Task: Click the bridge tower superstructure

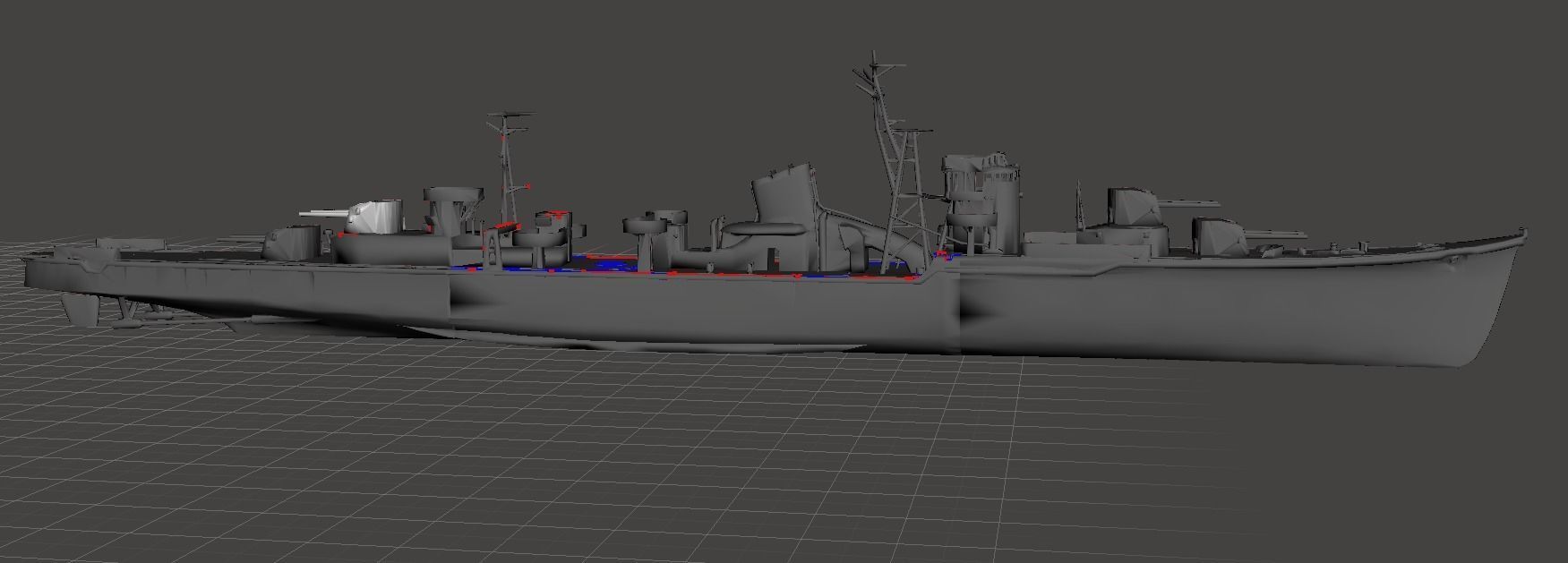Action: tap(981, 203)
